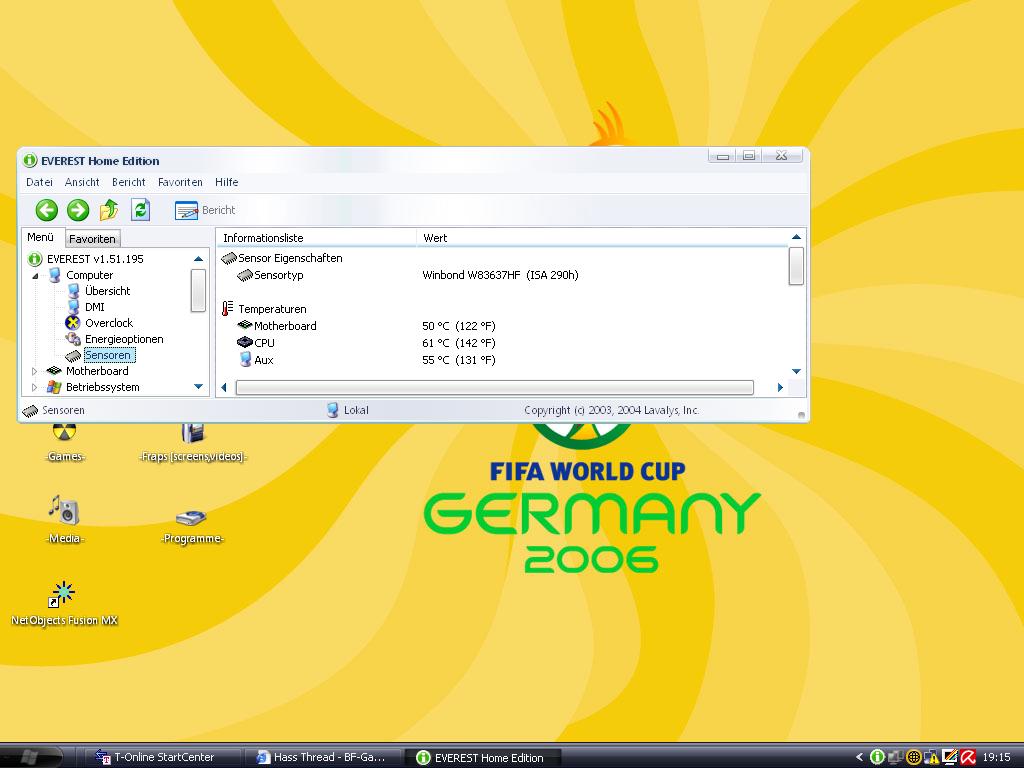Viewport: 1024px width, 768px height.
Task: Click the Lokal status bar entry
Action: [x=348, y=410]
